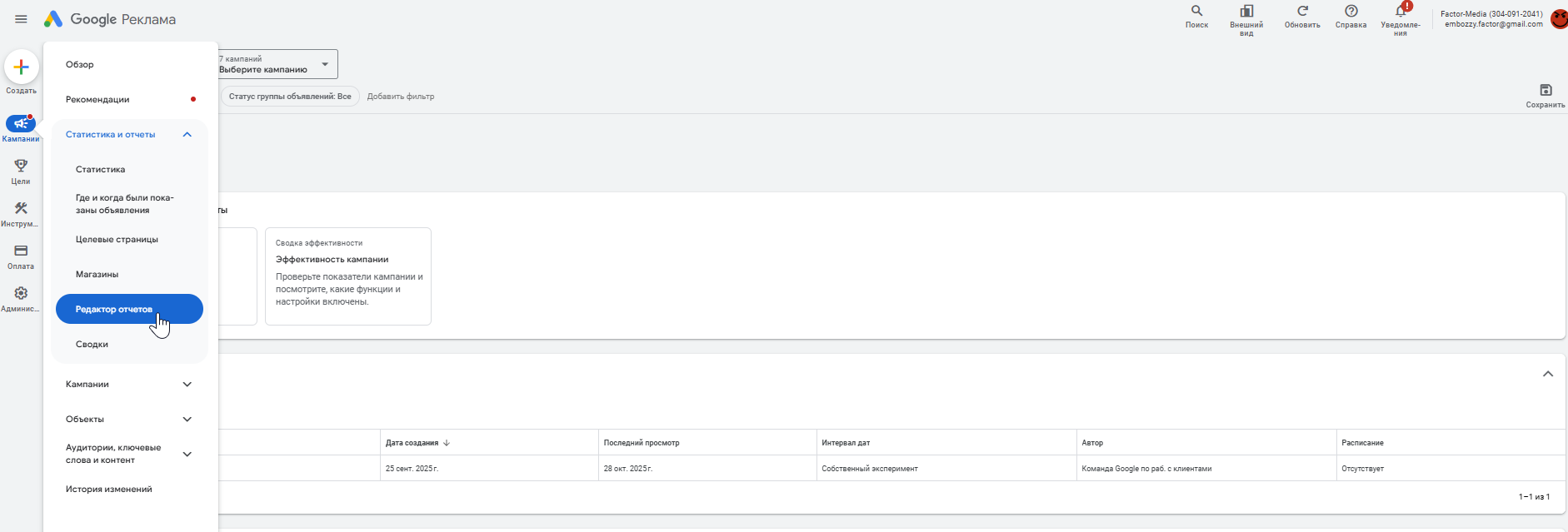This screenshot has height=532, width=1568.
Task: Open the Campaigns megaphone icon
Action: pyautogui.click(x=21, y=124)
